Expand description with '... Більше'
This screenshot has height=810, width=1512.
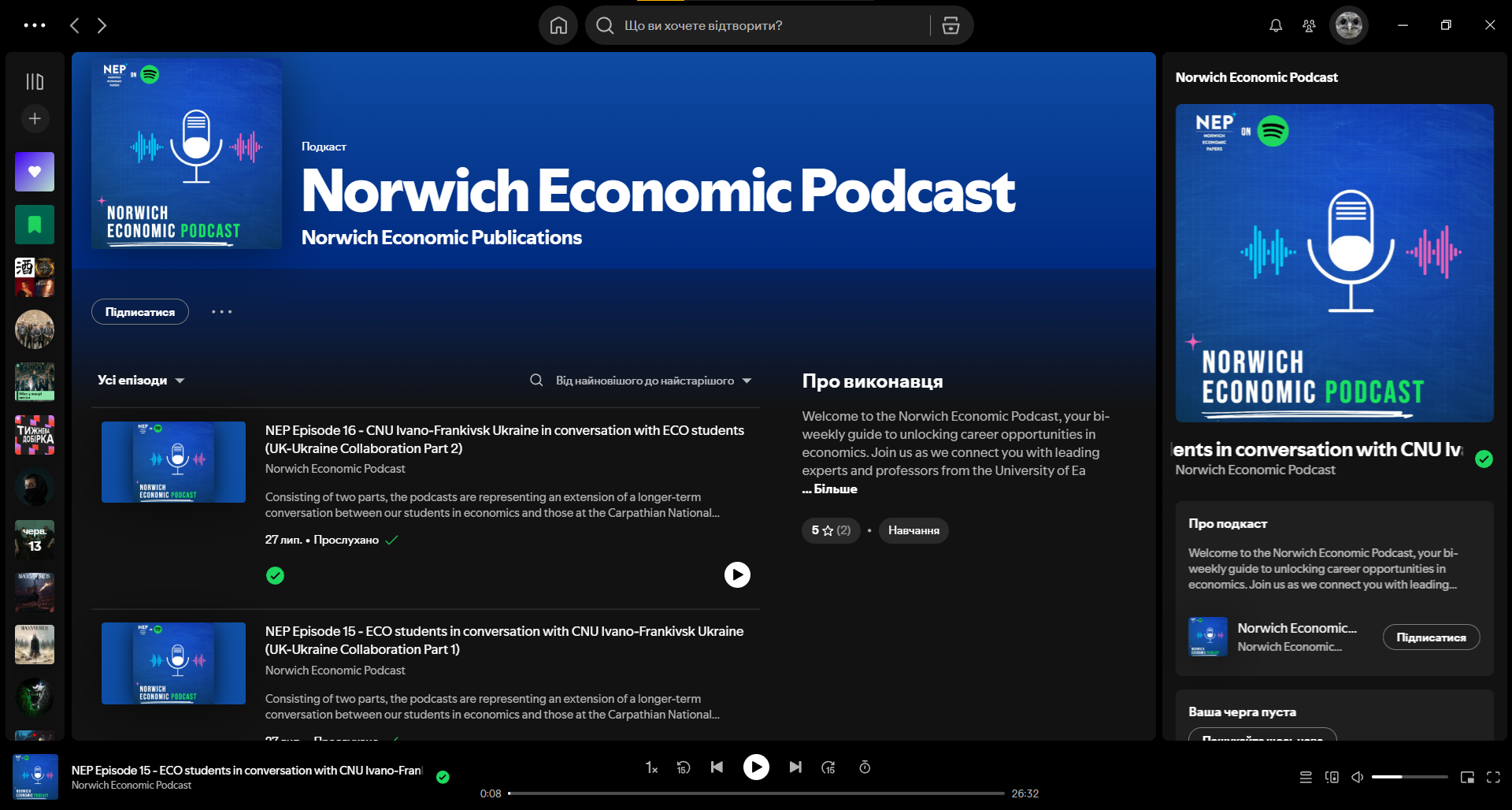point(830,489)
